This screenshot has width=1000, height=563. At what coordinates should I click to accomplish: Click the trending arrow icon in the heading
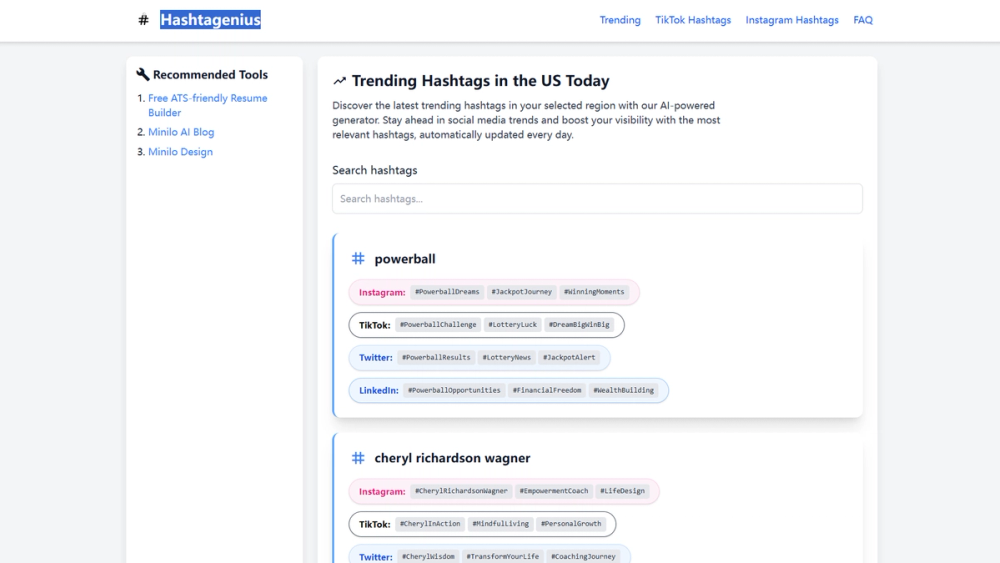pyautogui.click(x=339, y=81)
